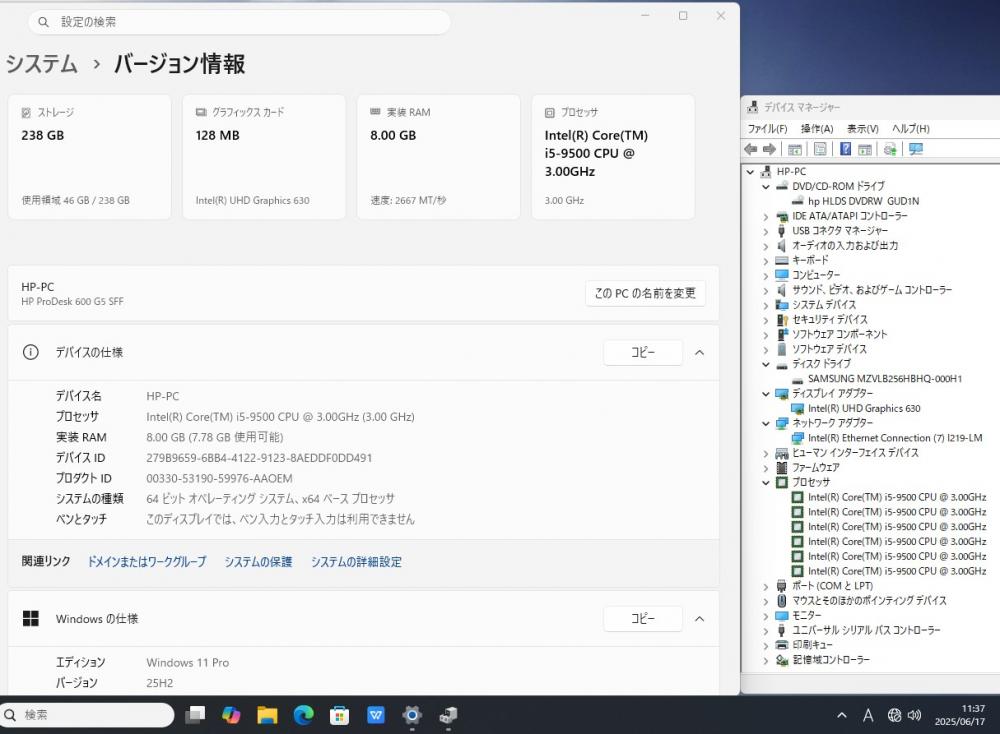Click the Copilot icon in the taskbar

(231, 715)
